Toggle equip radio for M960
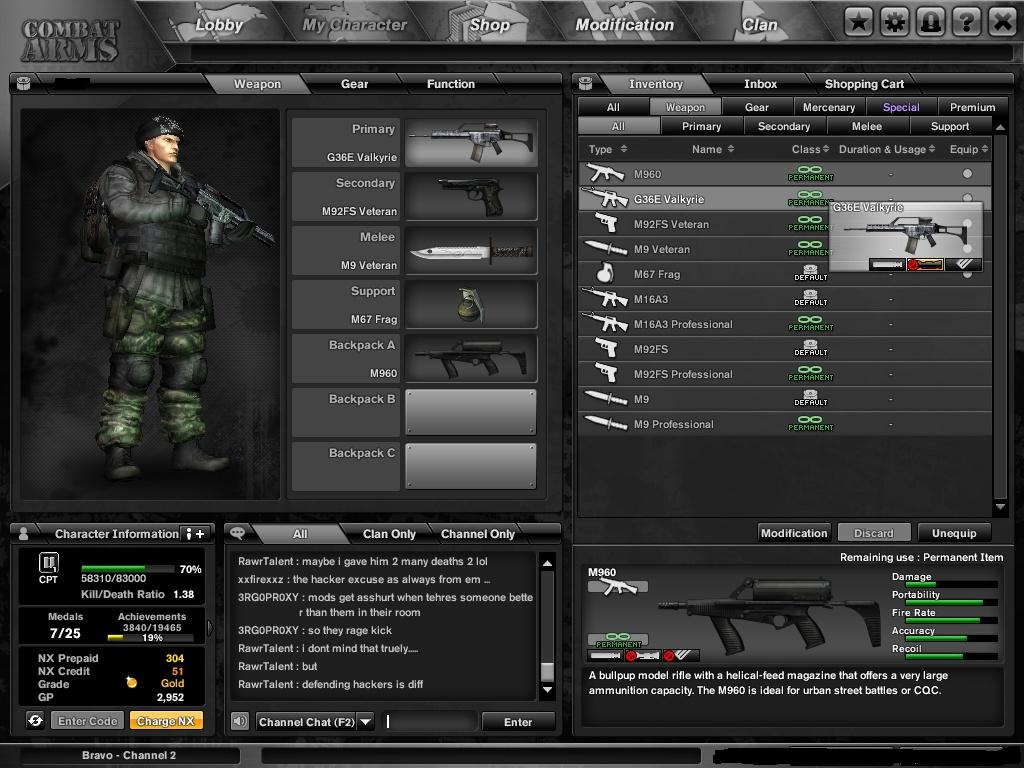 967,174
